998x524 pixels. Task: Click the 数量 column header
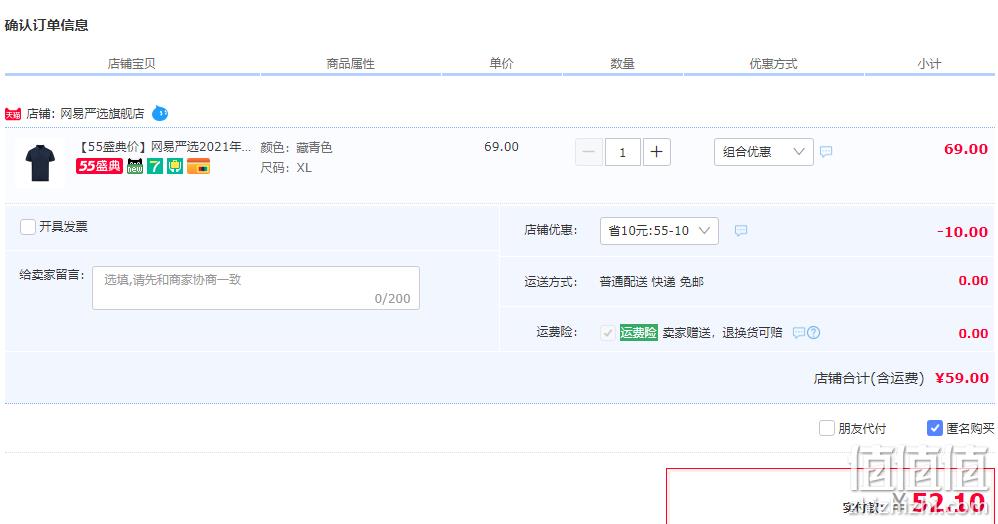[622, 64]
